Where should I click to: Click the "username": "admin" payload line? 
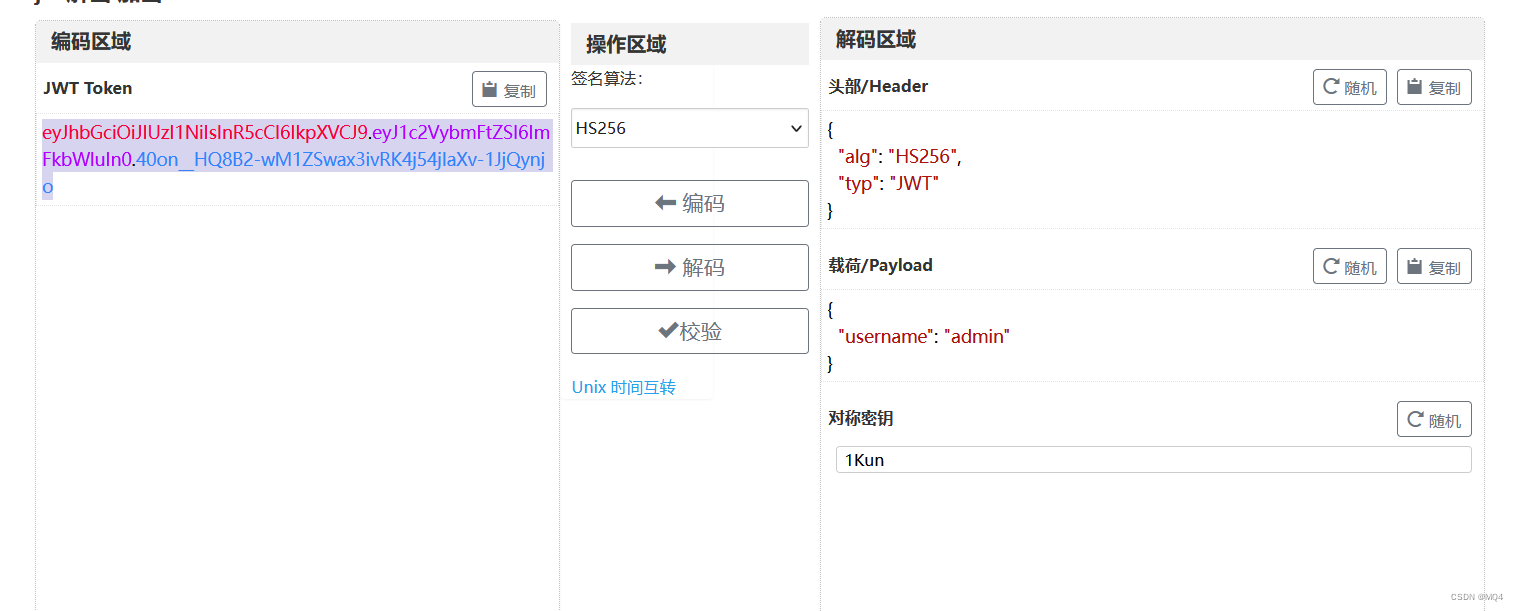(923, 337)
